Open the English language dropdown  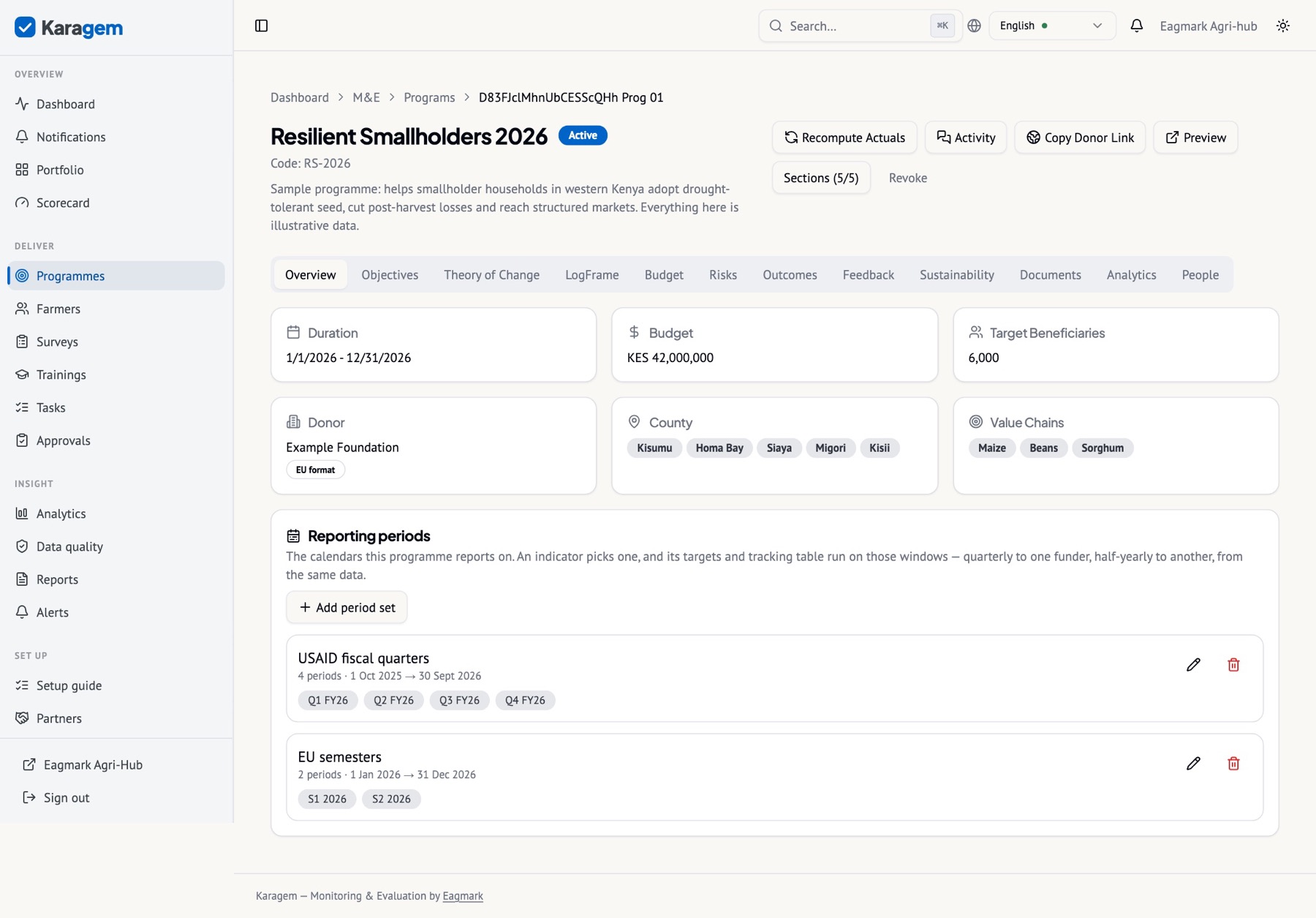pos(1052,26)
